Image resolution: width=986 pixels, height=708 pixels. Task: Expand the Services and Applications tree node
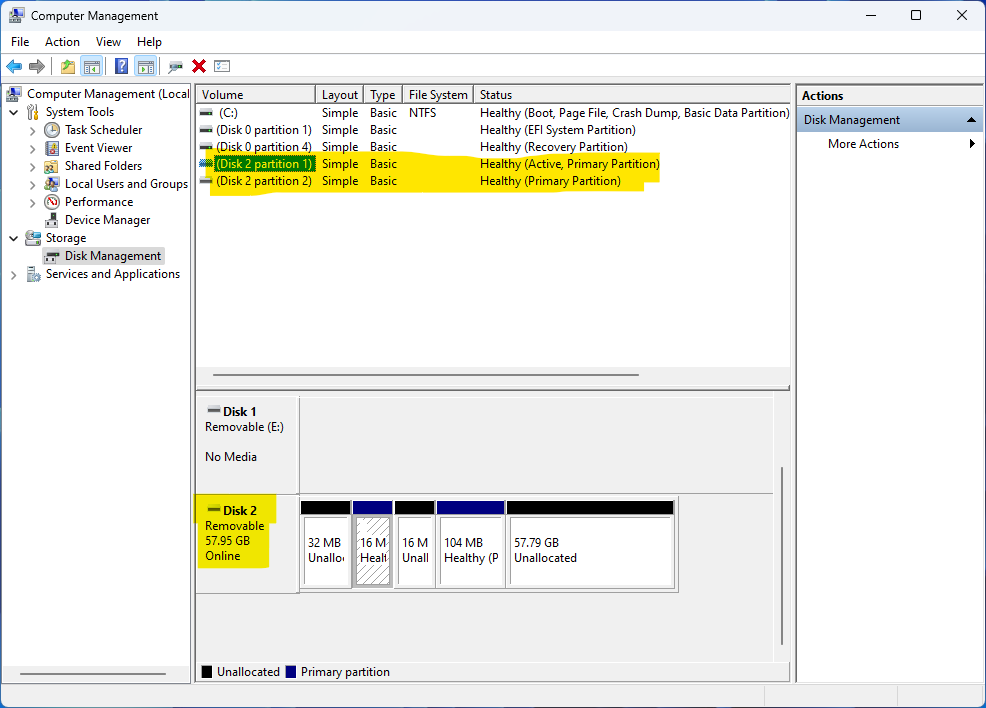(13, 273)
